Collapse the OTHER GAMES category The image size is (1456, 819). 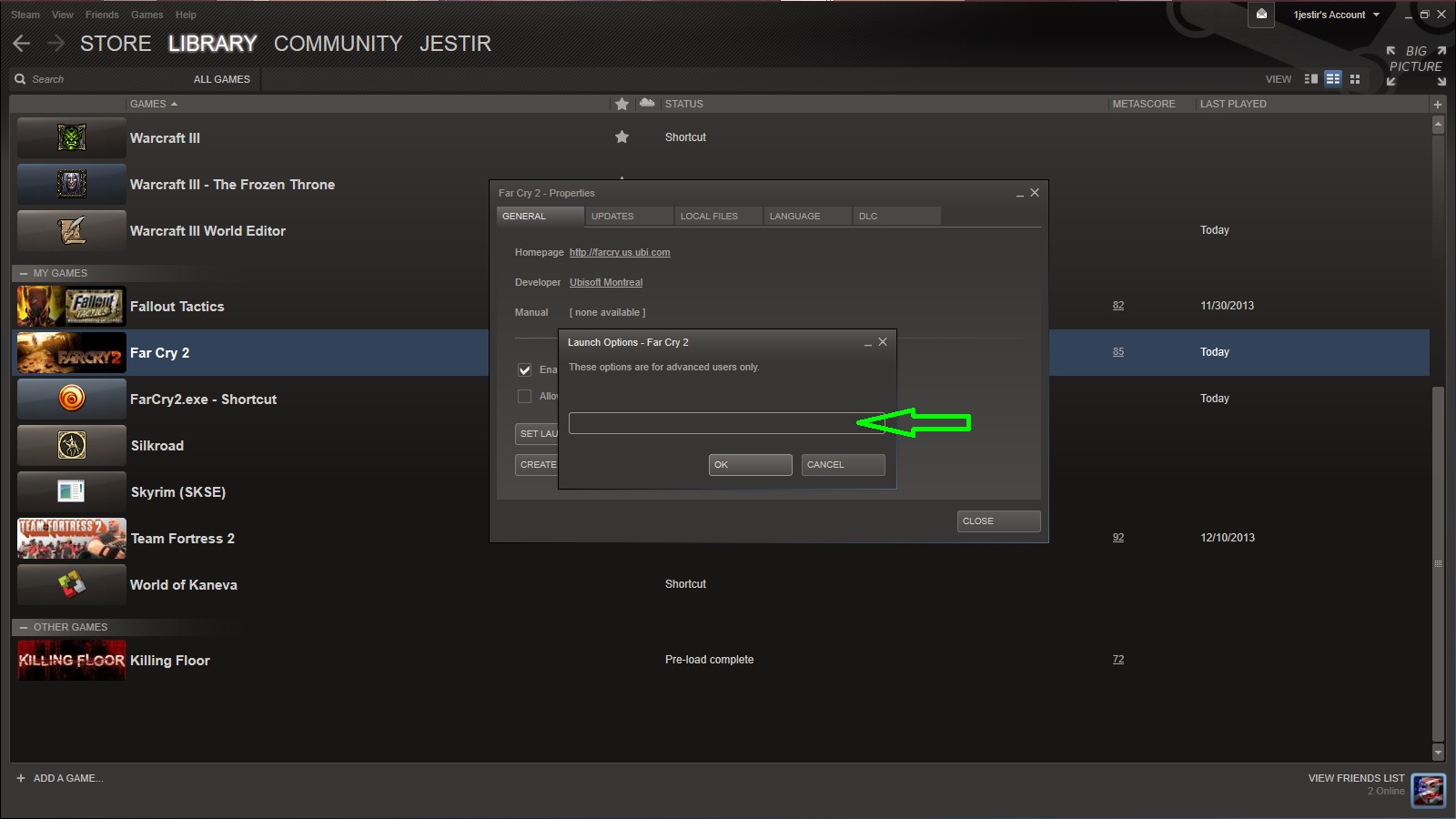coord(24,627)
